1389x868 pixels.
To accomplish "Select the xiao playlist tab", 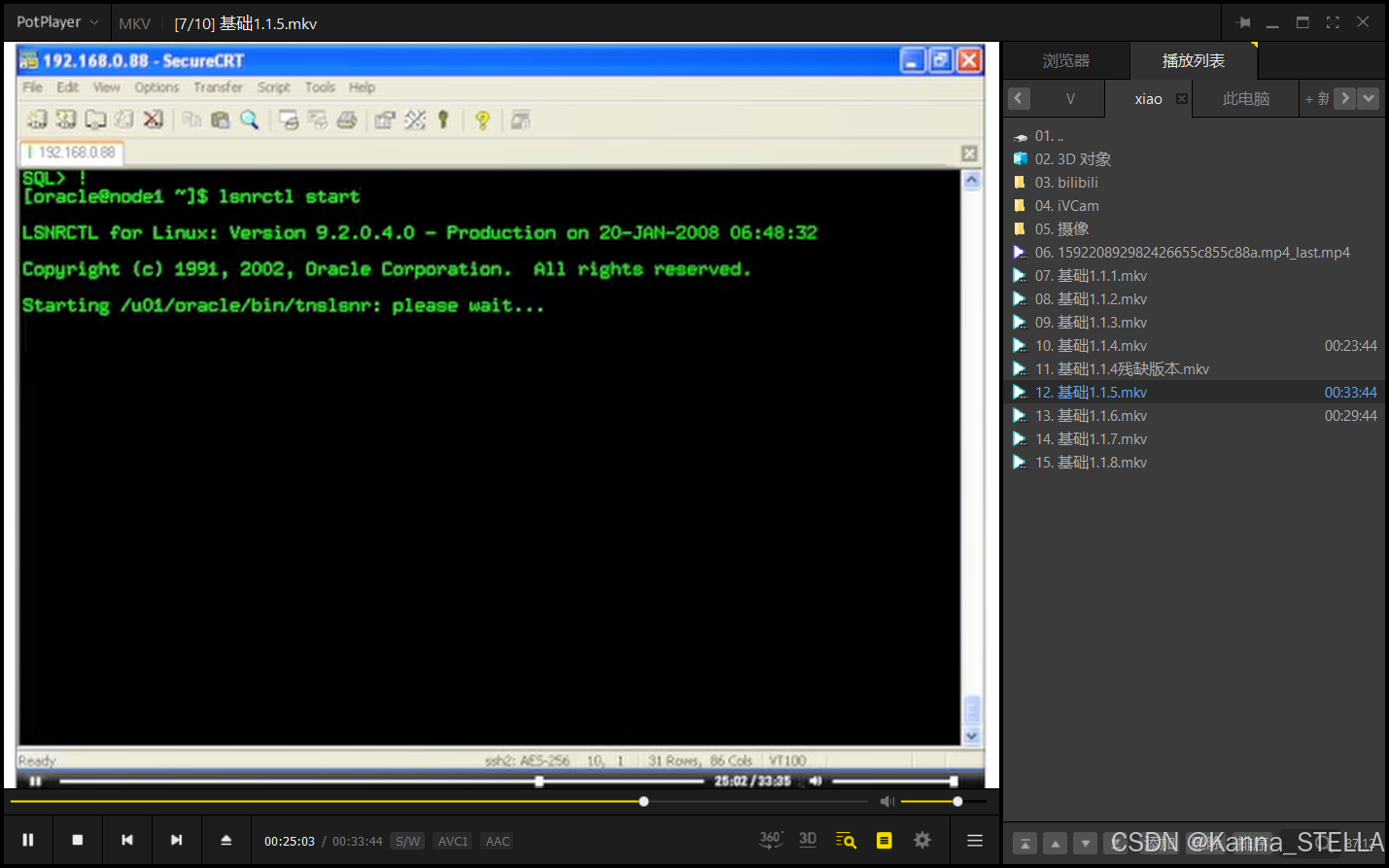I will 1148,98.
